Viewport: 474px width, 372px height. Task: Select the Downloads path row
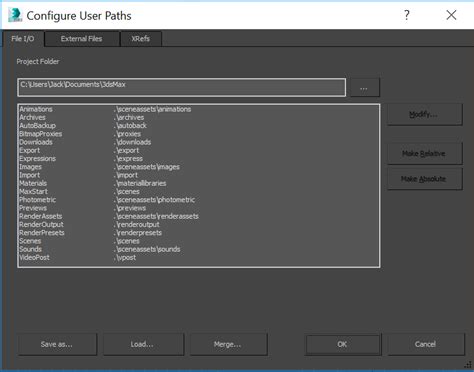pyautogui.click(x=199, y=142)
